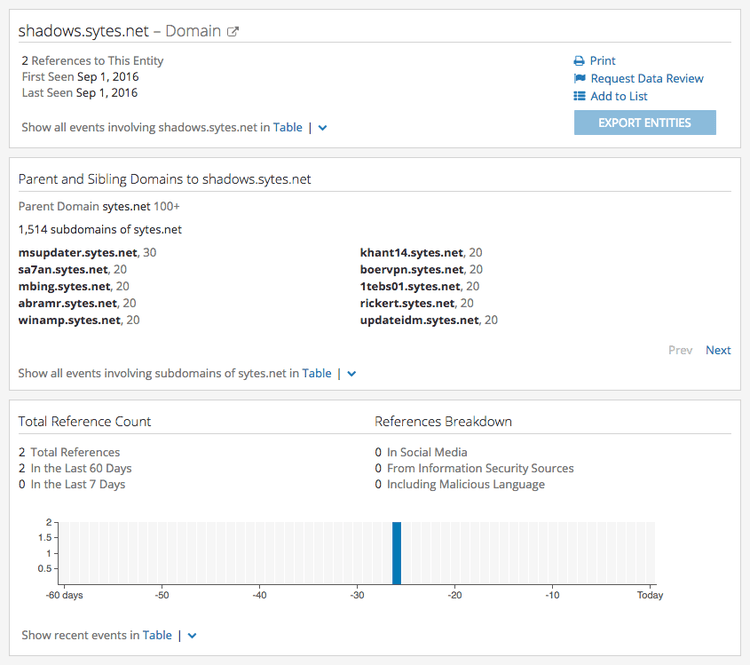Click the Add to List icon
This screenshot has height=665, width=750.
[x=579, y=97]
